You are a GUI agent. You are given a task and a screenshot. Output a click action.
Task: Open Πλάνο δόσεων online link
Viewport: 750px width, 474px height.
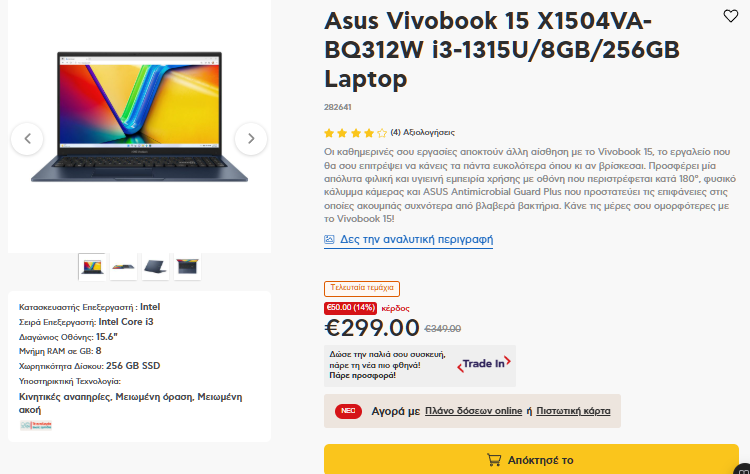point(474,411)
